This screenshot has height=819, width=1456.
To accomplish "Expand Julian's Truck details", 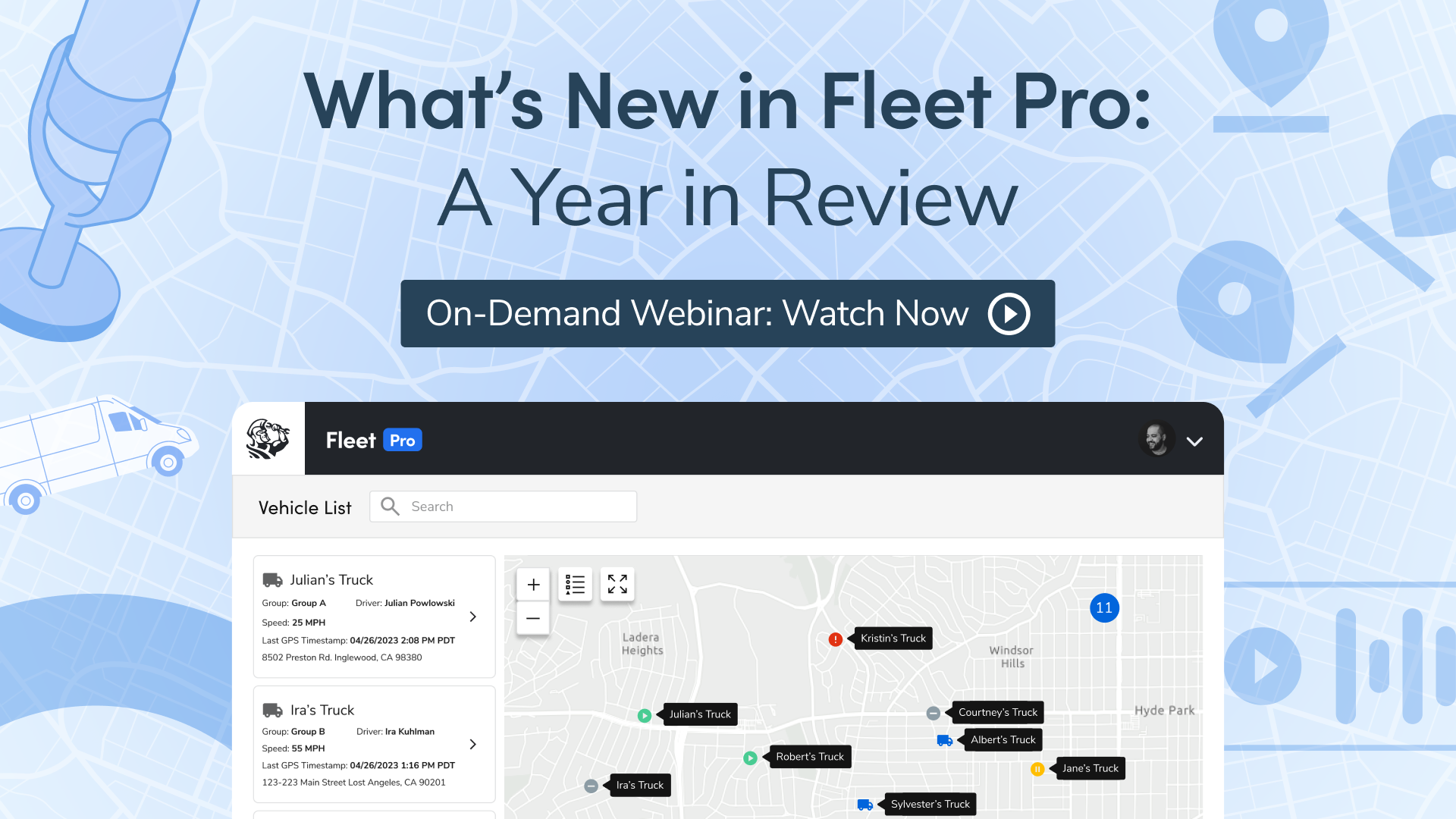I will point(472,617).
